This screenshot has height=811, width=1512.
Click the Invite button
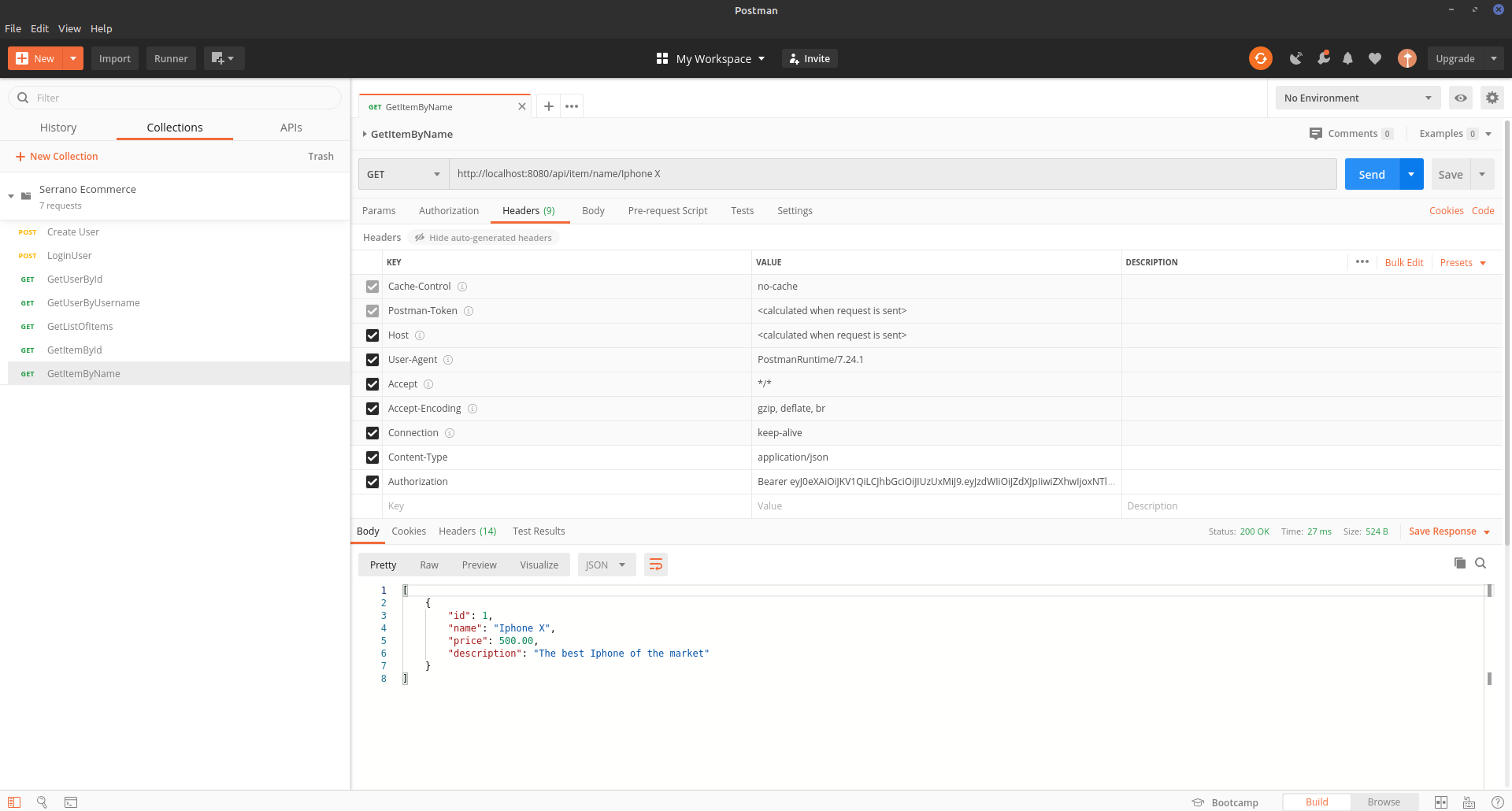point(810,58)
